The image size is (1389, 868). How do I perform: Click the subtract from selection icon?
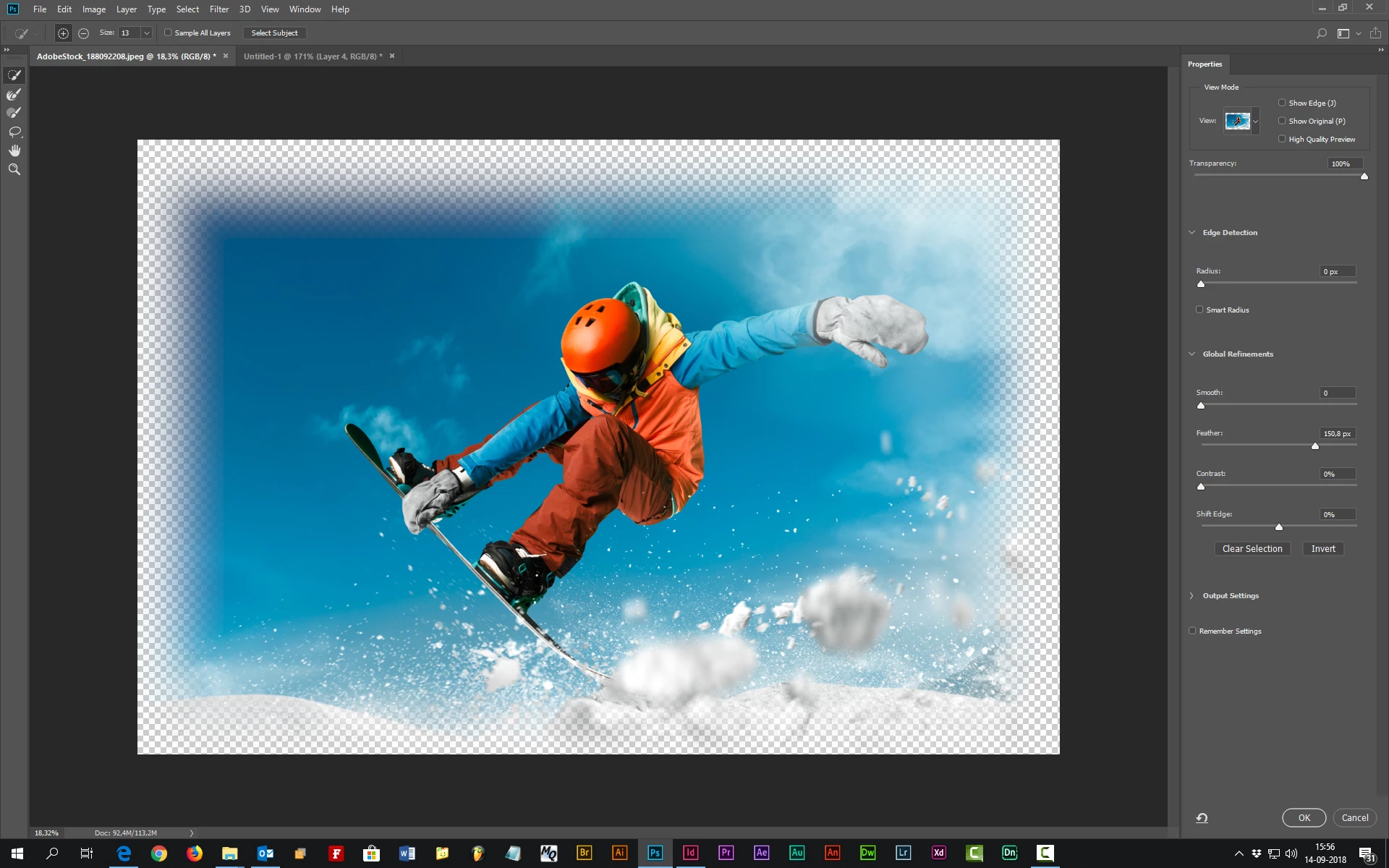[84, 33]
